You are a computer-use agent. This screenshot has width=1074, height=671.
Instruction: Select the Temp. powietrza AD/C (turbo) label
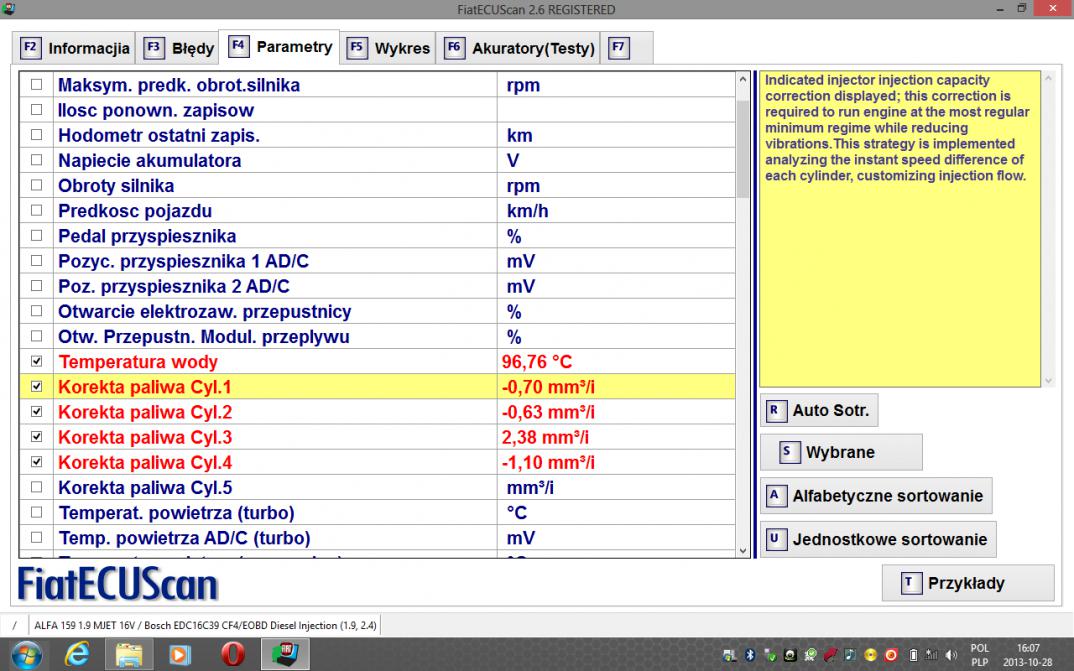coord(184,538)
